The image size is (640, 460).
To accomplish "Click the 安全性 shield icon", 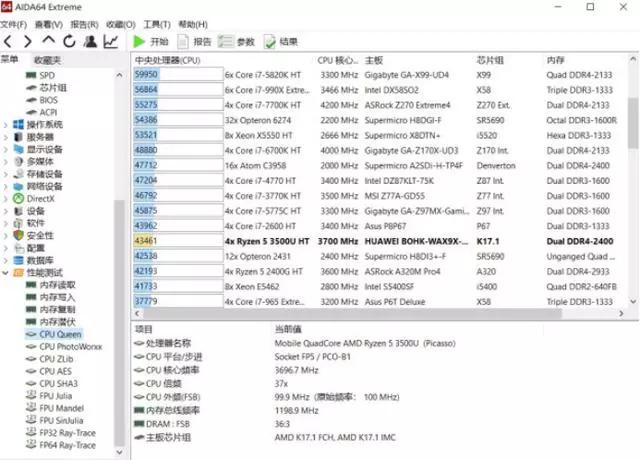I will pos(18,236).
